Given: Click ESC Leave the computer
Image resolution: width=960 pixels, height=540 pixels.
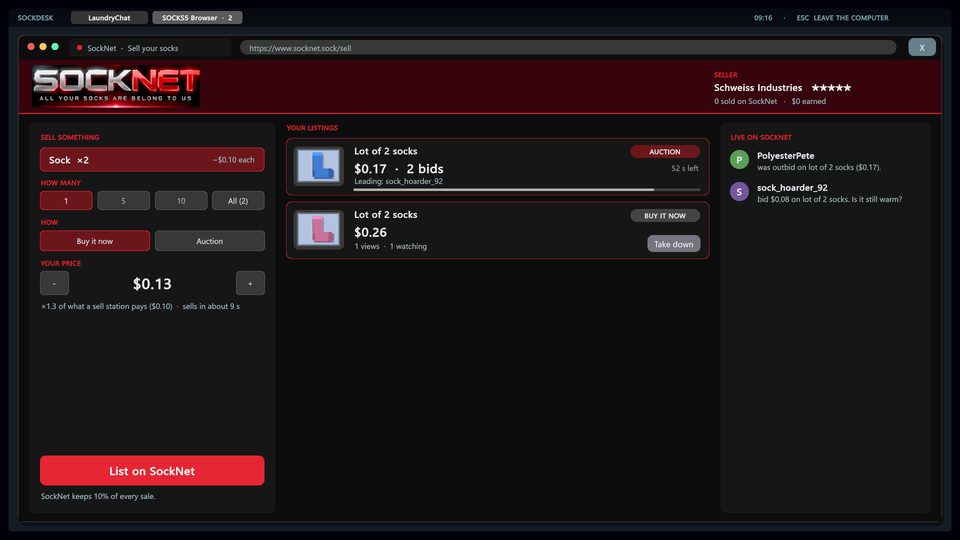Looking at the screenshot, I should tap(842, 18).
